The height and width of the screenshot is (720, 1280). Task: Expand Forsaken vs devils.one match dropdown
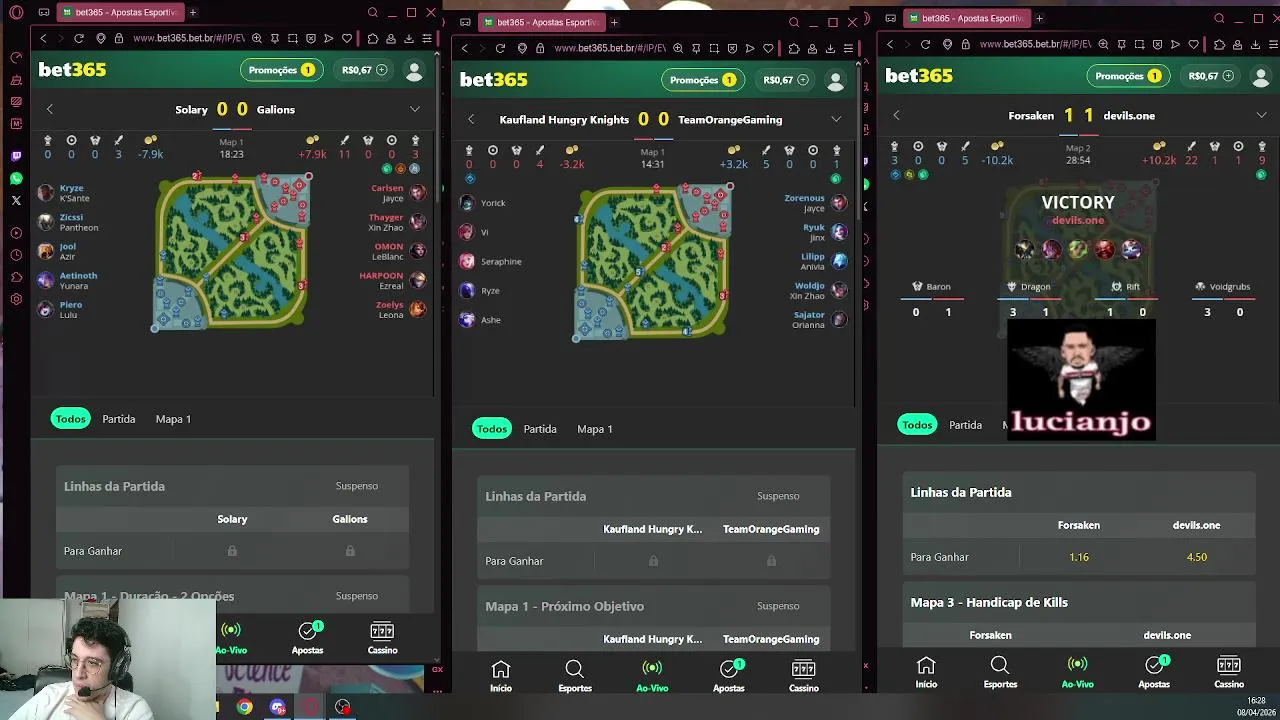(x=1262, y=116)
